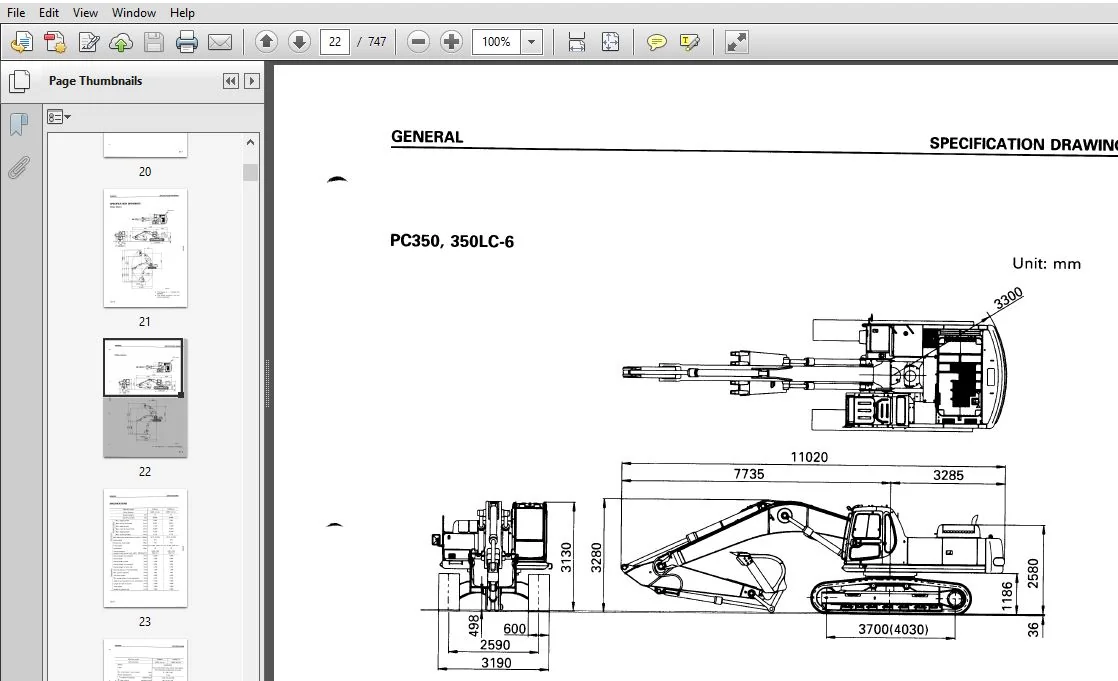Image resolution: width=1118 pixels, height=681 pixels.
Task: Click the total page count 747
Action: [376, 42]
